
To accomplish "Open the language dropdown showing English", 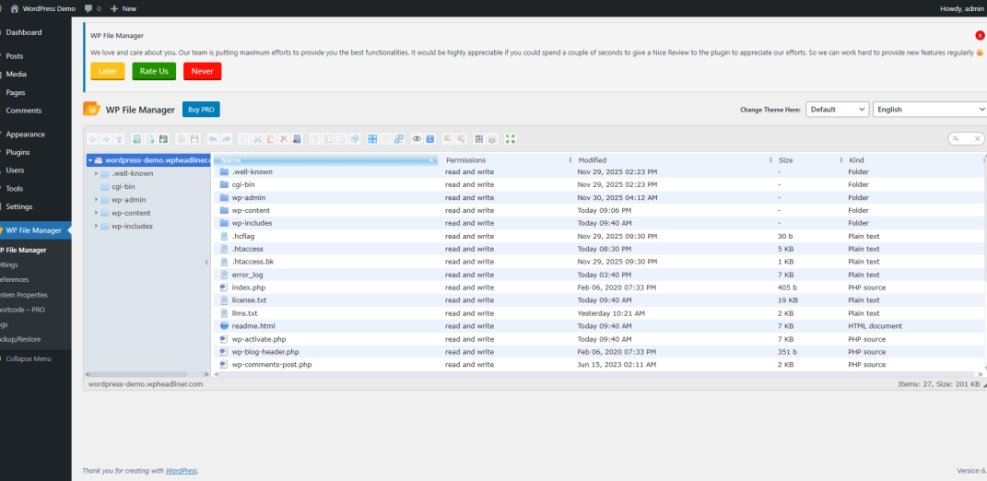I will click(930, 109).
